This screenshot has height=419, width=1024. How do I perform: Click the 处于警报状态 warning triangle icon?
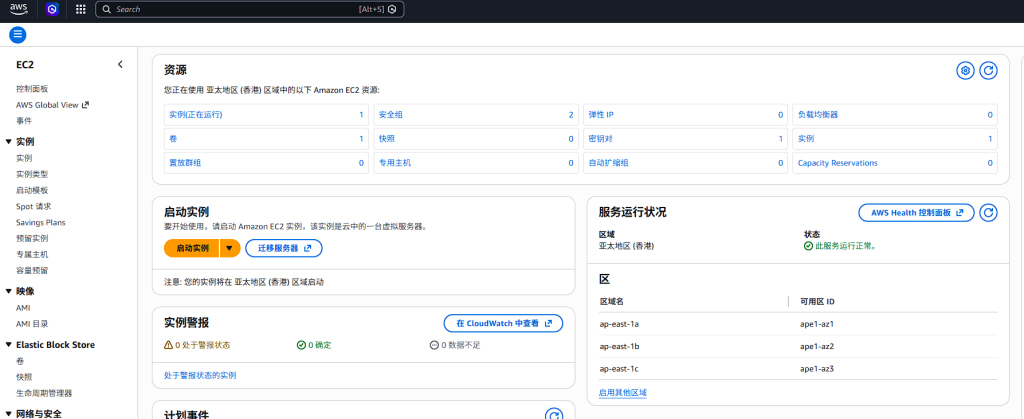168,345
